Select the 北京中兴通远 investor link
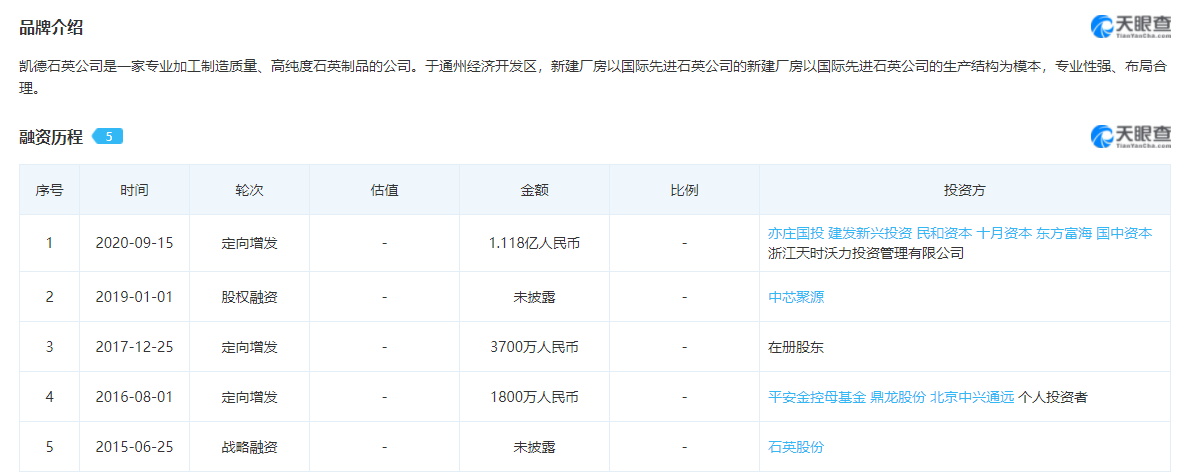The height and width of the screenshot is (472, 1183). tap(971, 397)
